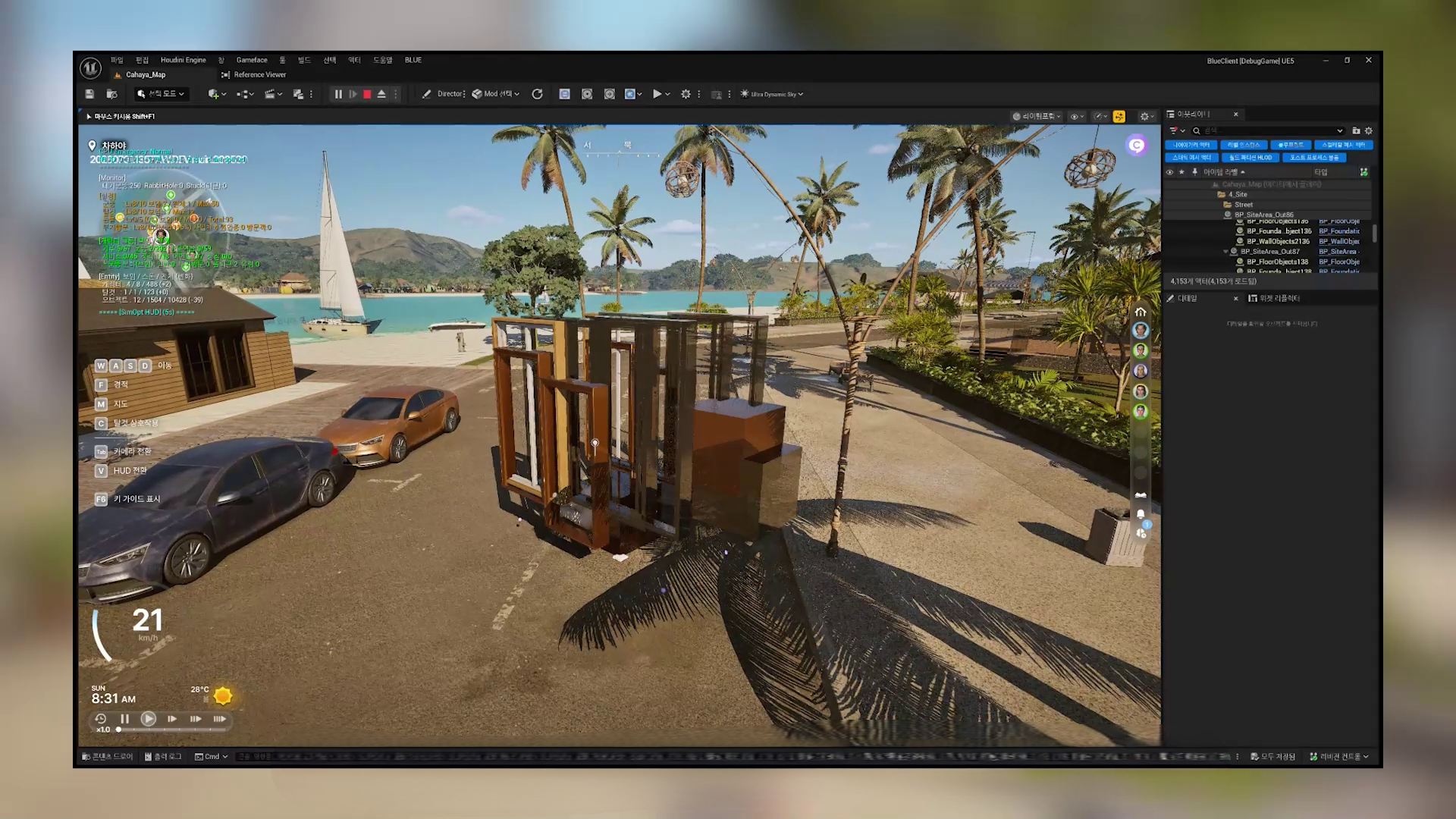The width and height of the screenshot is (1456, 819).
Task: Click the sun weather icon near 28°C
Action: point(223,695)
